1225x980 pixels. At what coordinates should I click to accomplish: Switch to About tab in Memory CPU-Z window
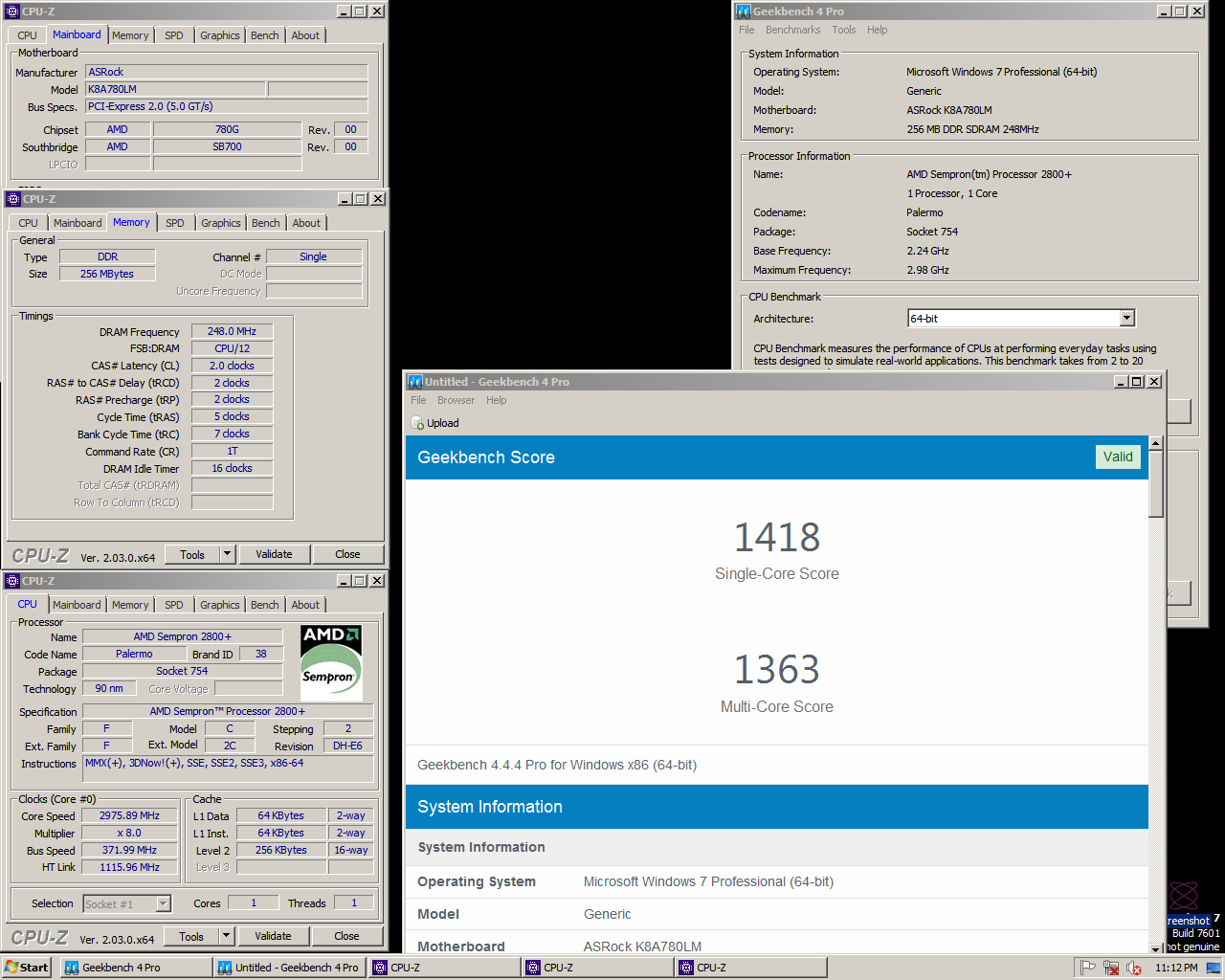pos(306,223)
